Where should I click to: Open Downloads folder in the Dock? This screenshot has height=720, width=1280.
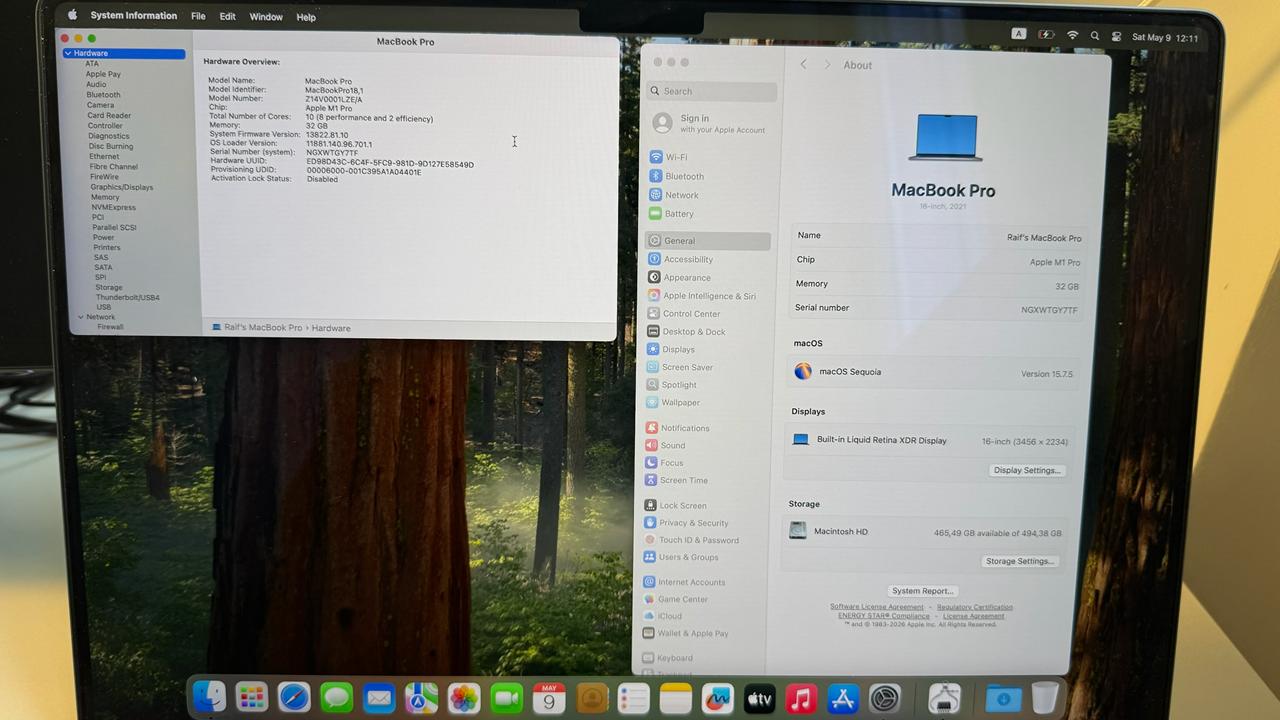point(1003,698)
